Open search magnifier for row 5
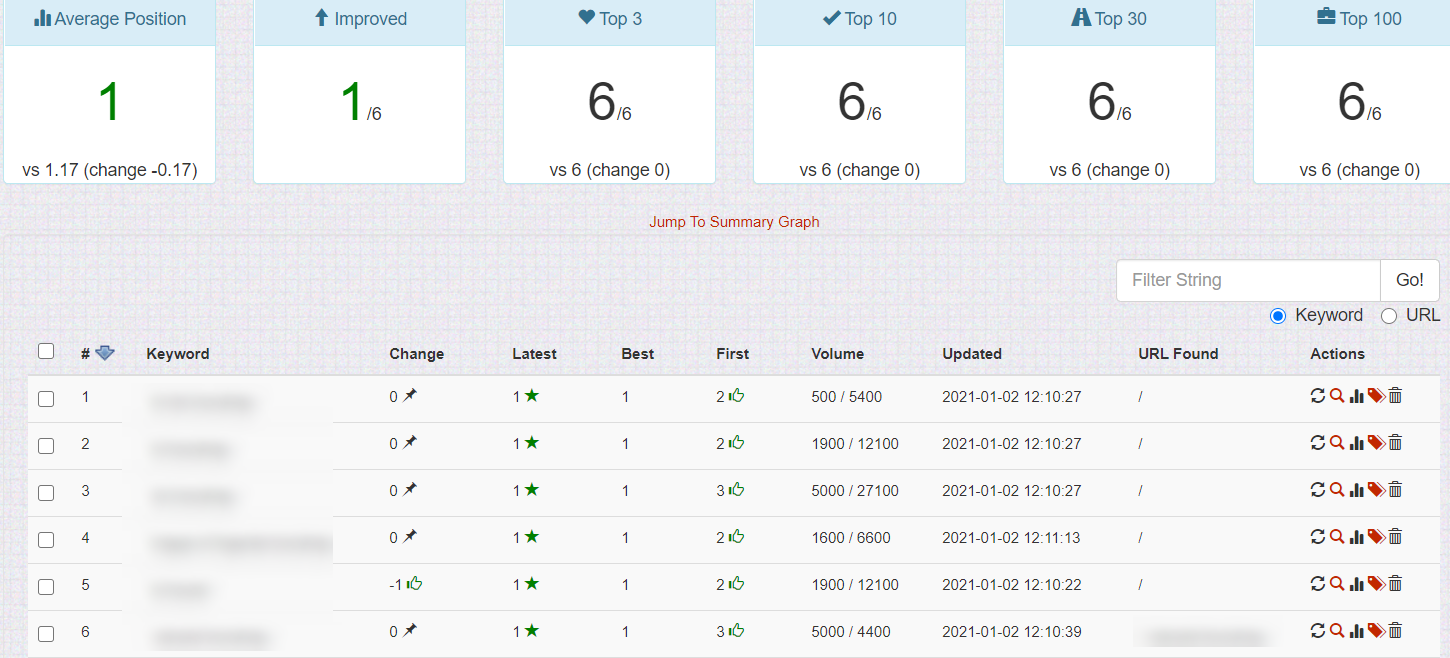 pos(1337,584)
